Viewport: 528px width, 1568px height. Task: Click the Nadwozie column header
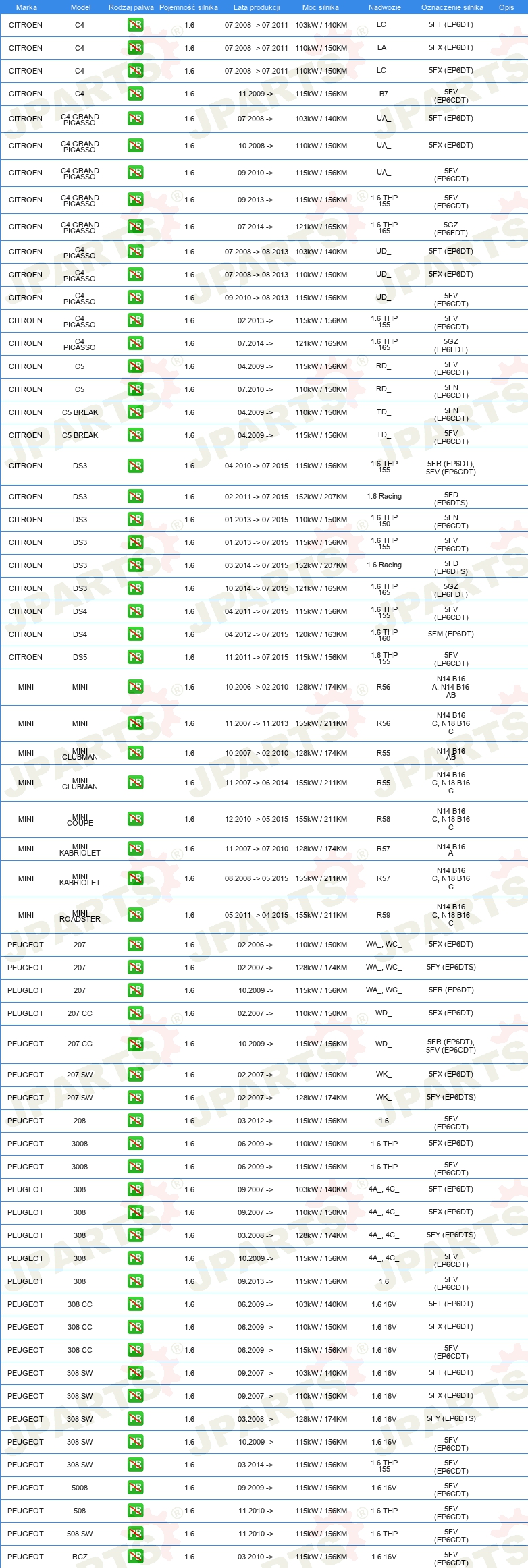click(385, 7)
